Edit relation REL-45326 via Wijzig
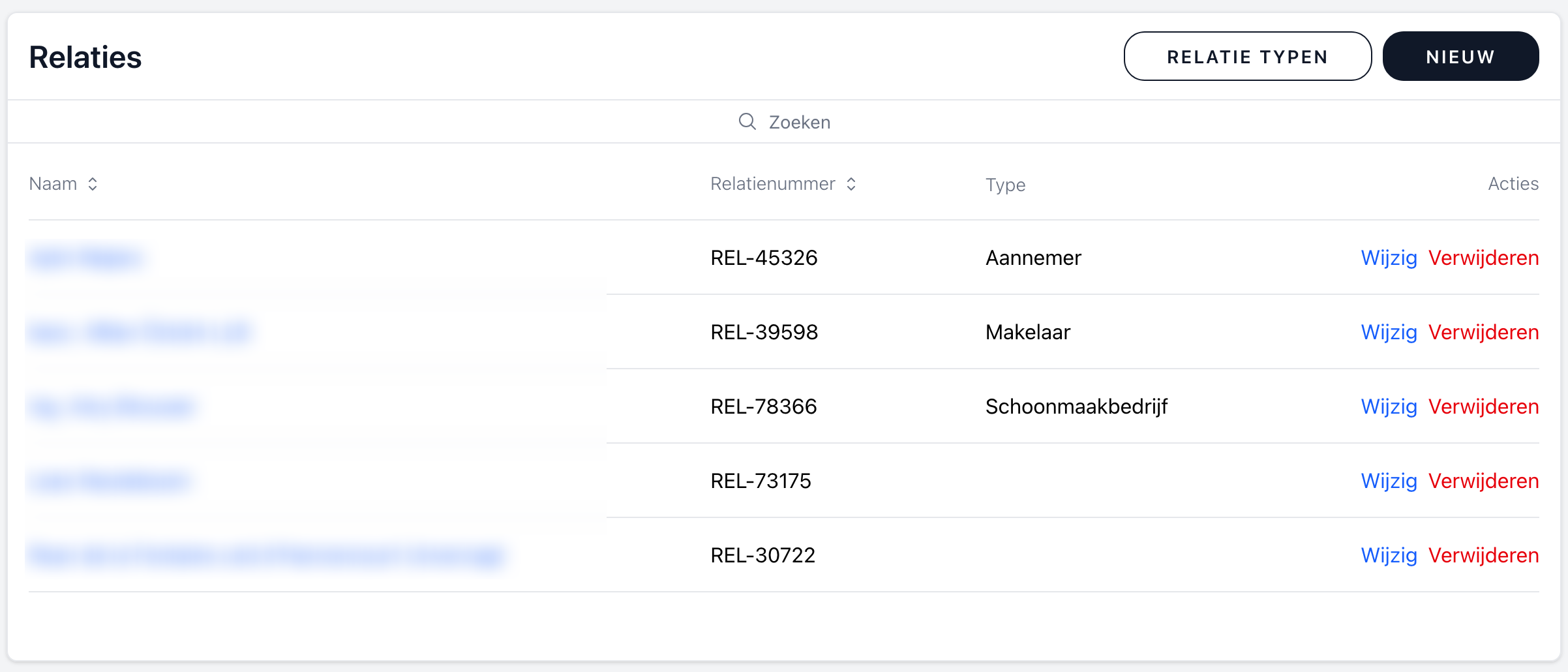 (1389, 258)
